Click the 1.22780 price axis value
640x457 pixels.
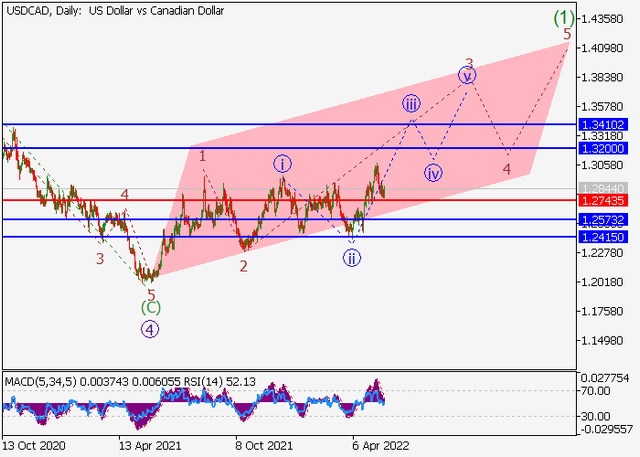pyautogui.click(x=603, y=253)
